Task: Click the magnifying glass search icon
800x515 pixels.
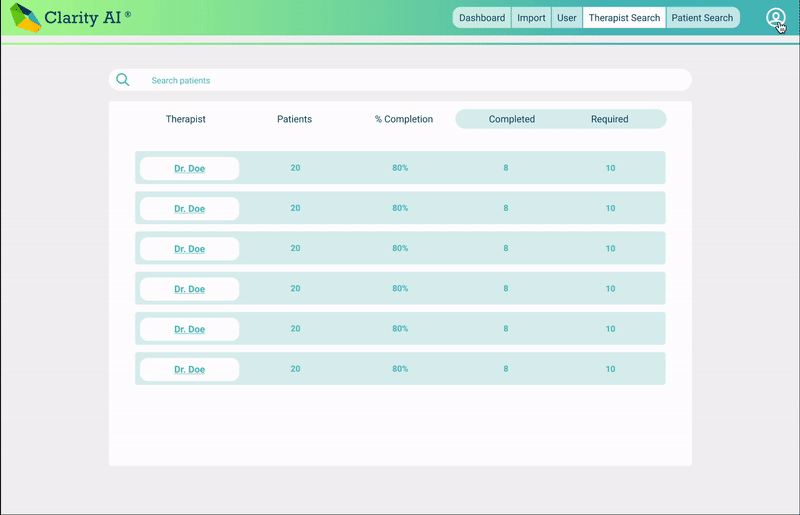Action: pos(123,80)
